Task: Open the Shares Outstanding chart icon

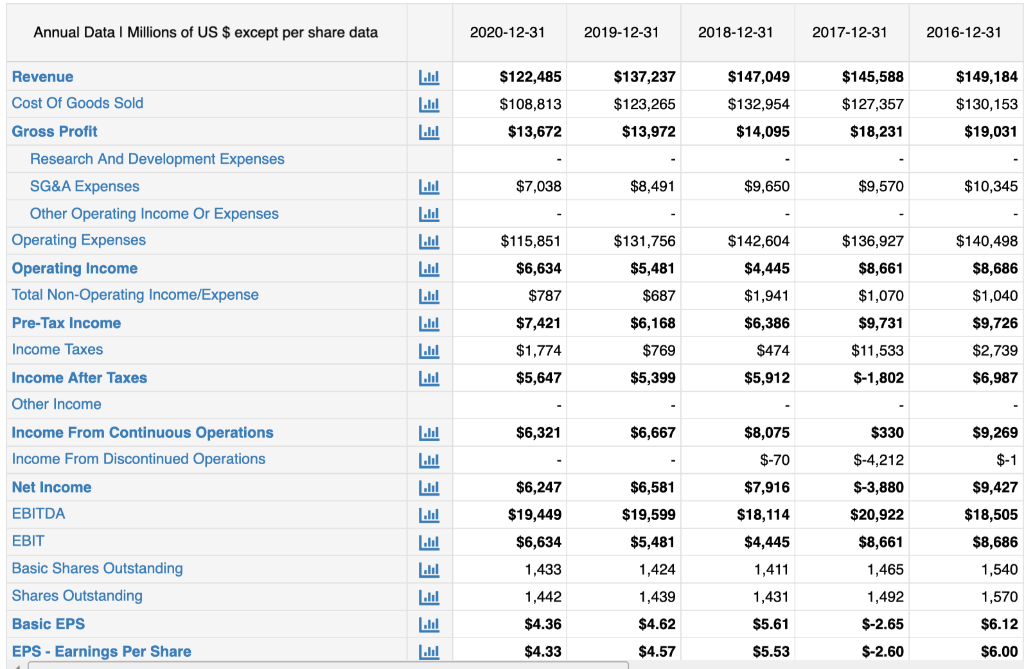Action: [x=429, y=596]
